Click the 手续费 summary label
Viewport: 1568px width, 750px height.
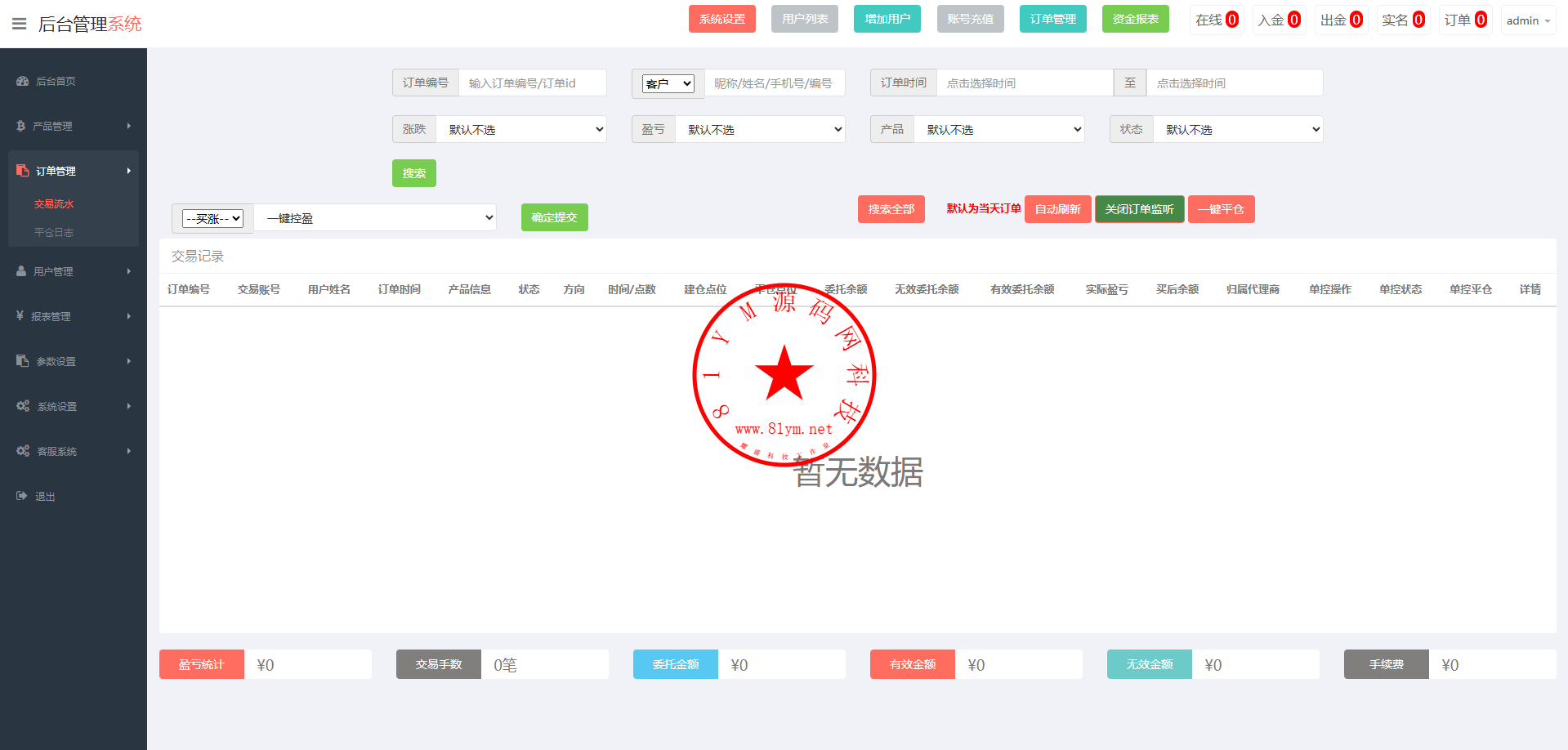pos(1387,664)
